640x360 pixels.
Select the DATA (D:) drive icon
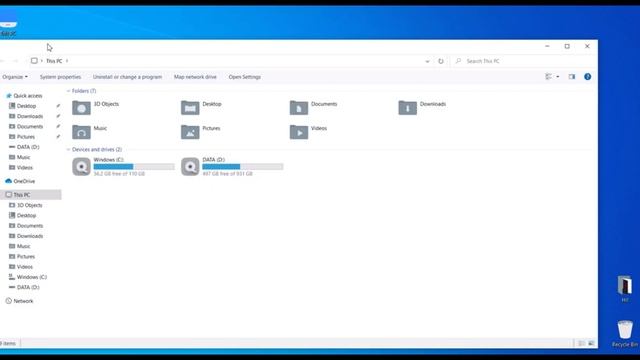click(190, 167)
